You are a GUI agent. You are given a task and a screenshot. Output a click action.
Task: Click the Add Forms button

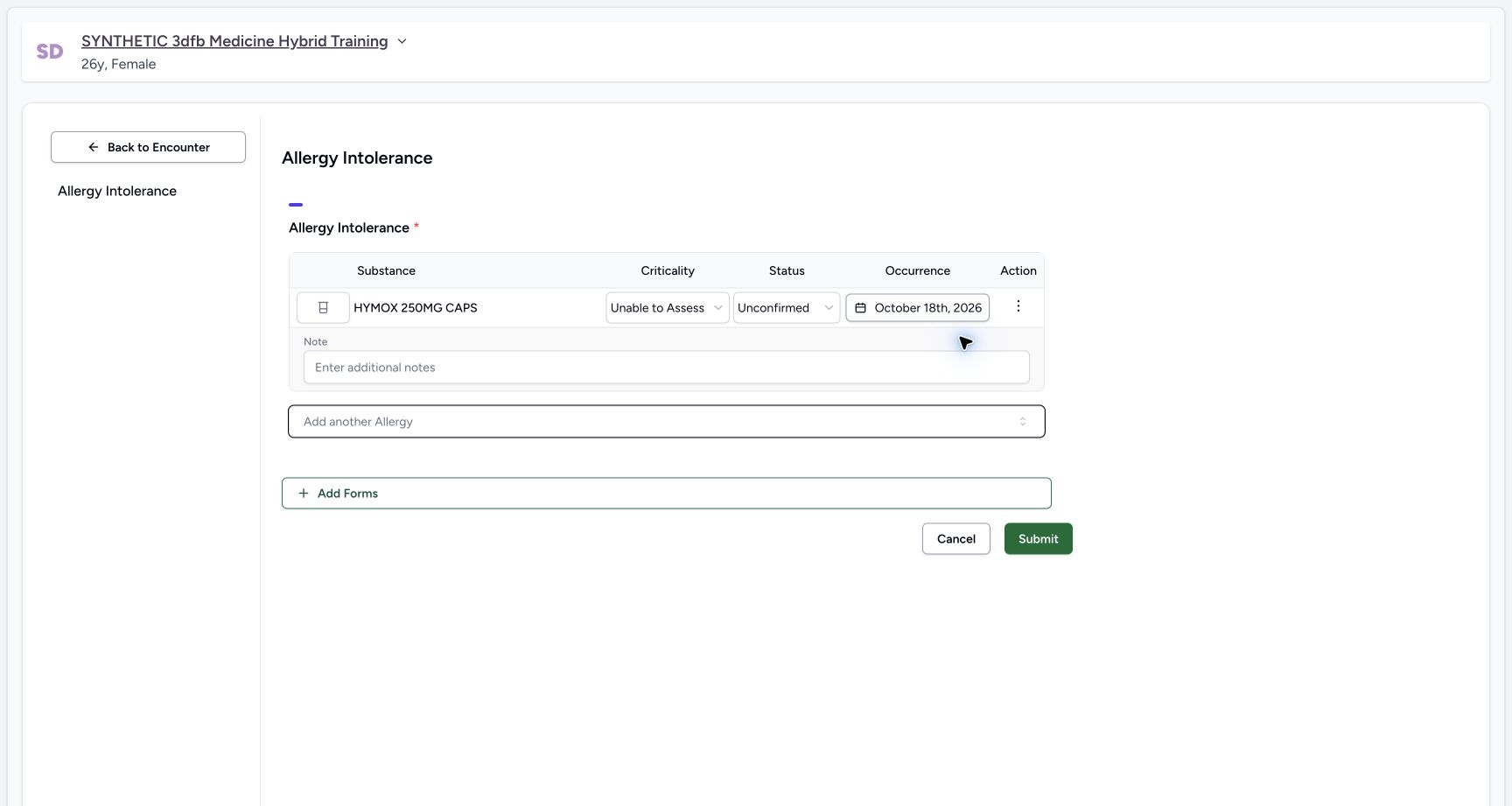[667, 494]
